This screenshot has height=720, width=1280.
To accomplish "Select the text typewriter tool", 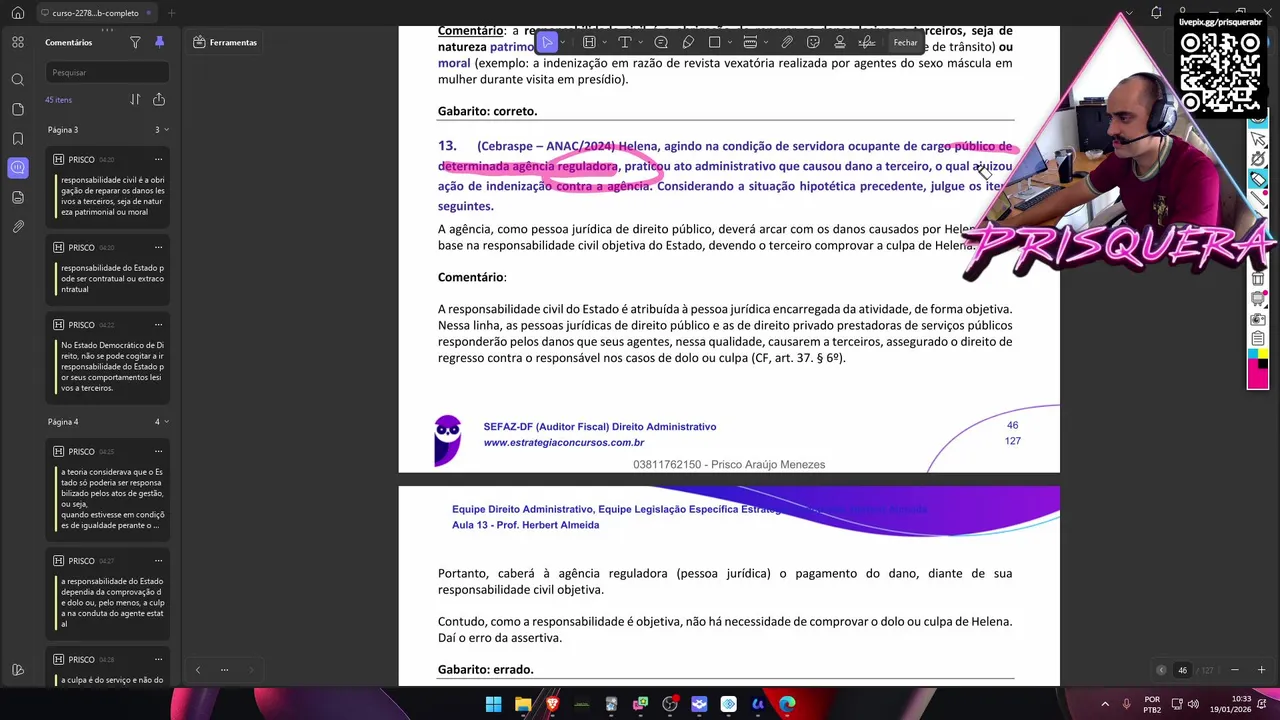I will point(624,42).
